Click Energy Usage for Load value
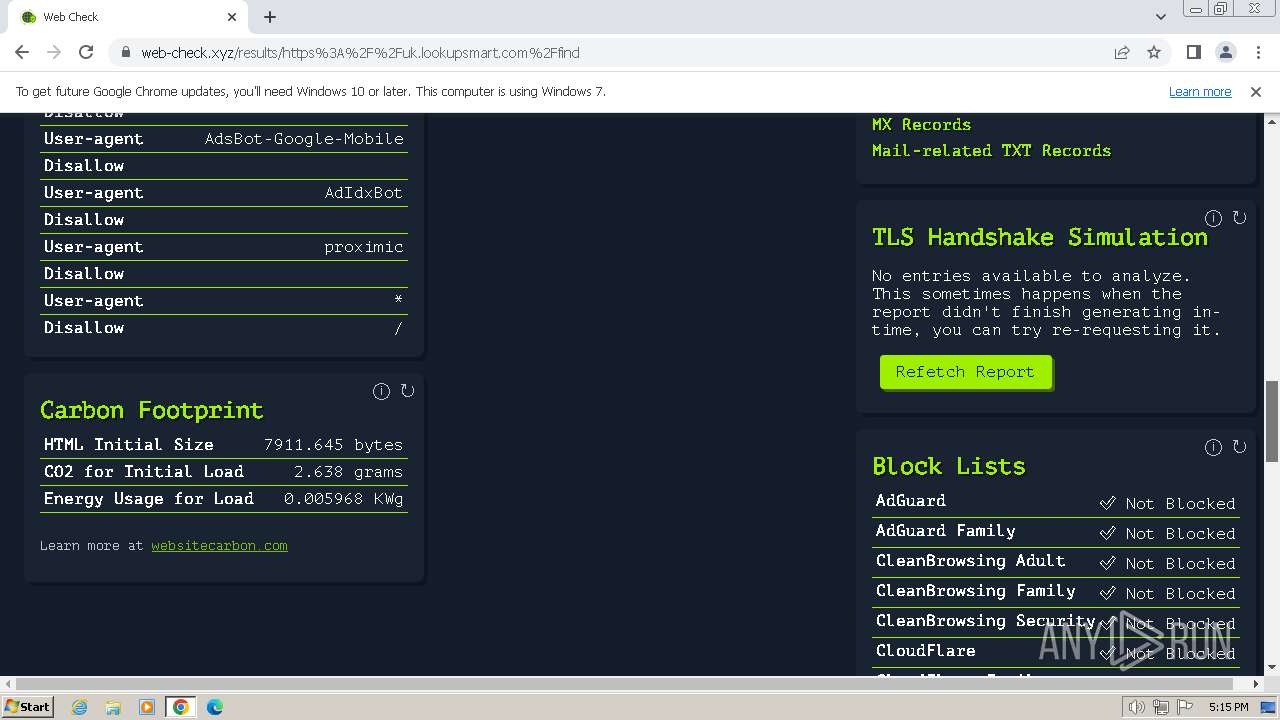1280x720 pixels. coord(343,498)
